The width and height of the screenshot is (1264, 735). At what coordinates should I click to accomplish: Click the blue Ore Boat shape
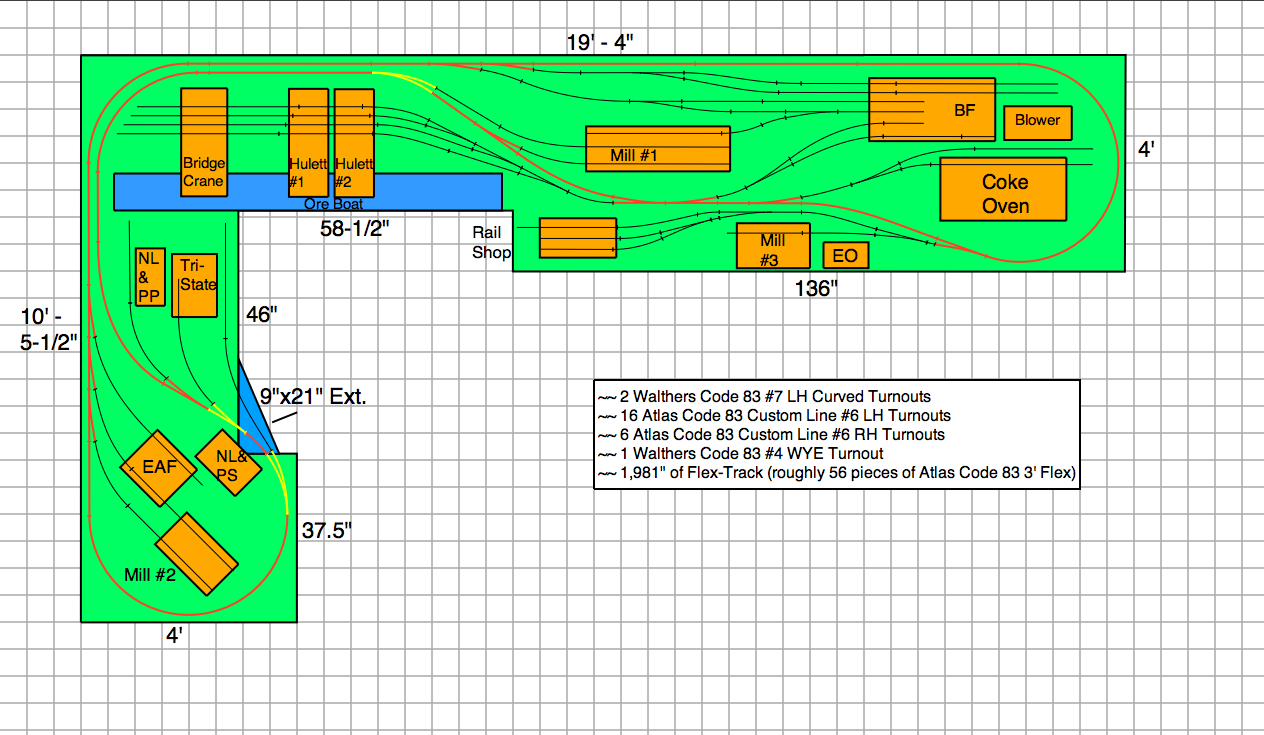[440, 191]
